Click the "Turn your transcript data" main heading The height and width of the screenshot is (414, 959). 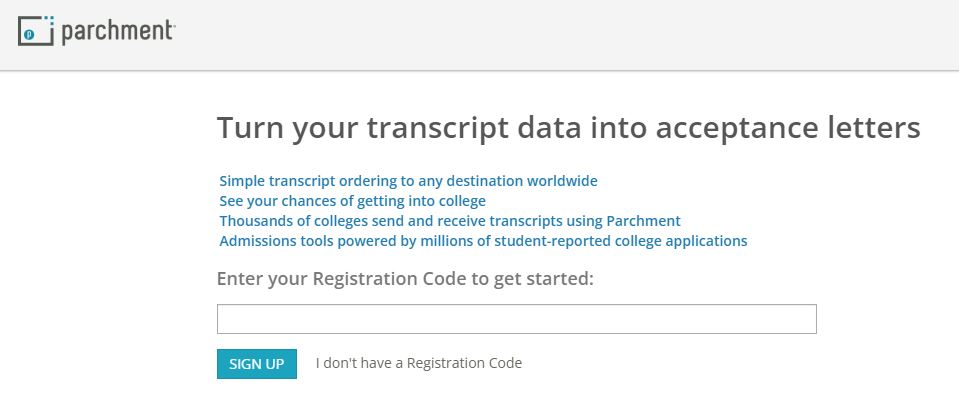(568, 129)
